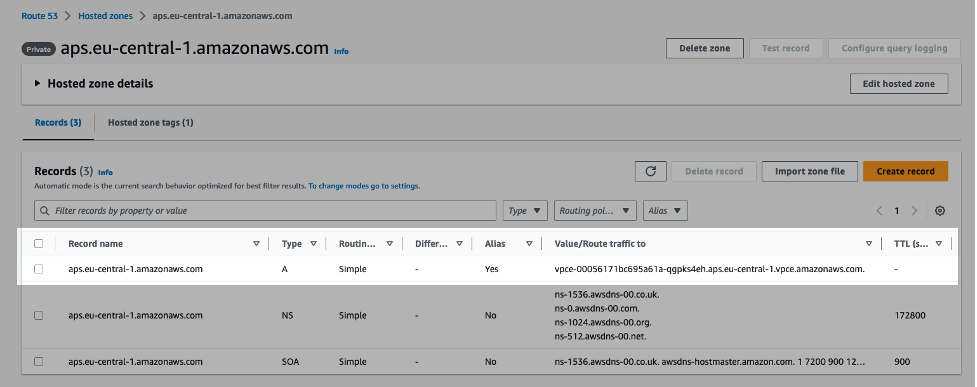Select all records header checkbox
The image size is (977, 387).
coord(39,244)
